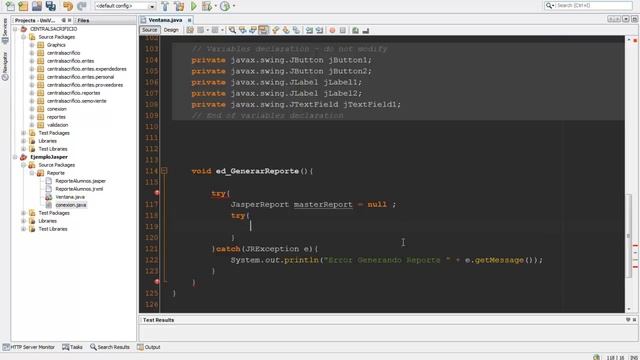Viewport: 640px width, 360px height.
Task: Click the Save All toolbar icon
Action: [51, 6]
